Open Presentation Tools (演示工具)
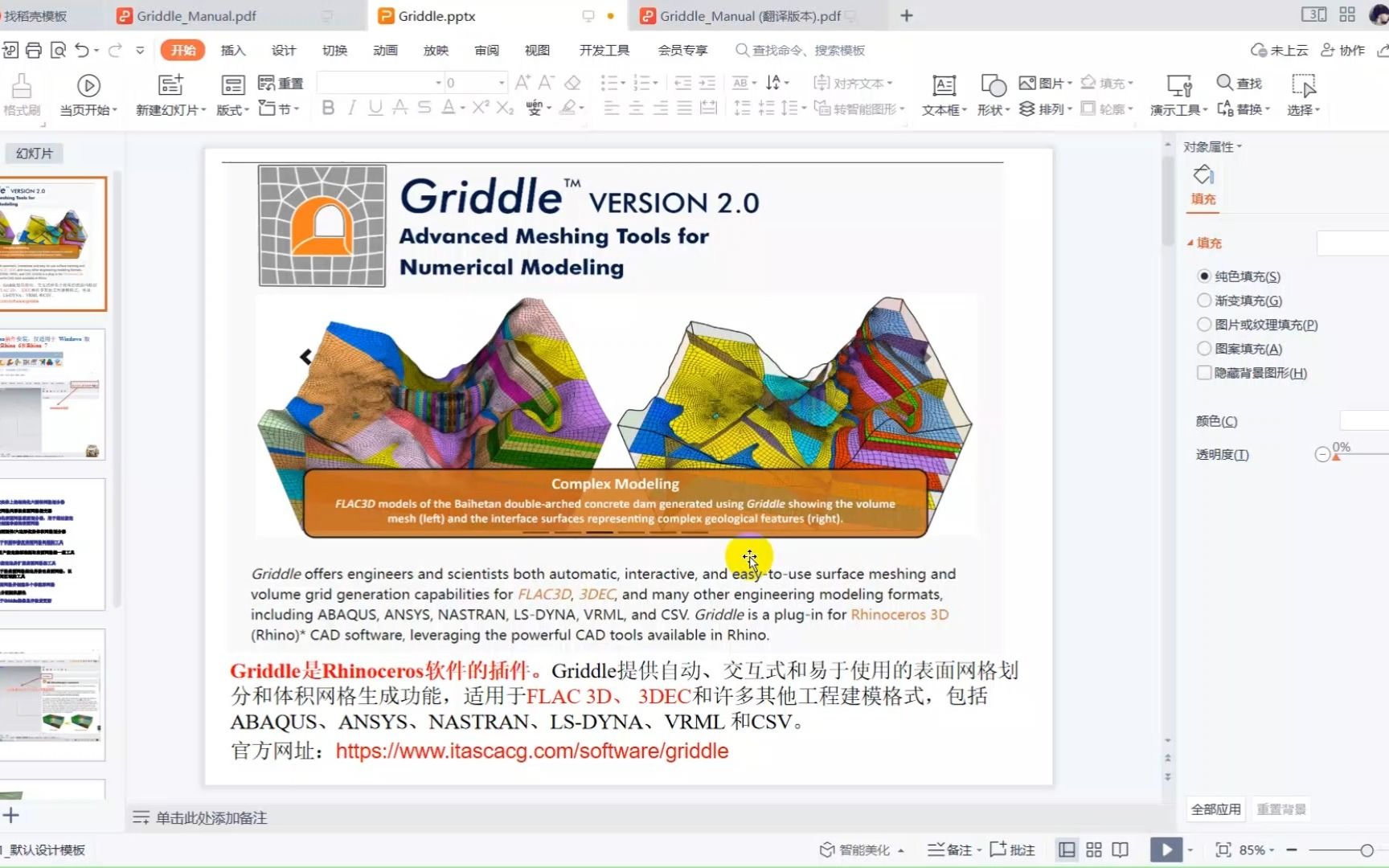 pyautogui.click(x=1178, y=95)
